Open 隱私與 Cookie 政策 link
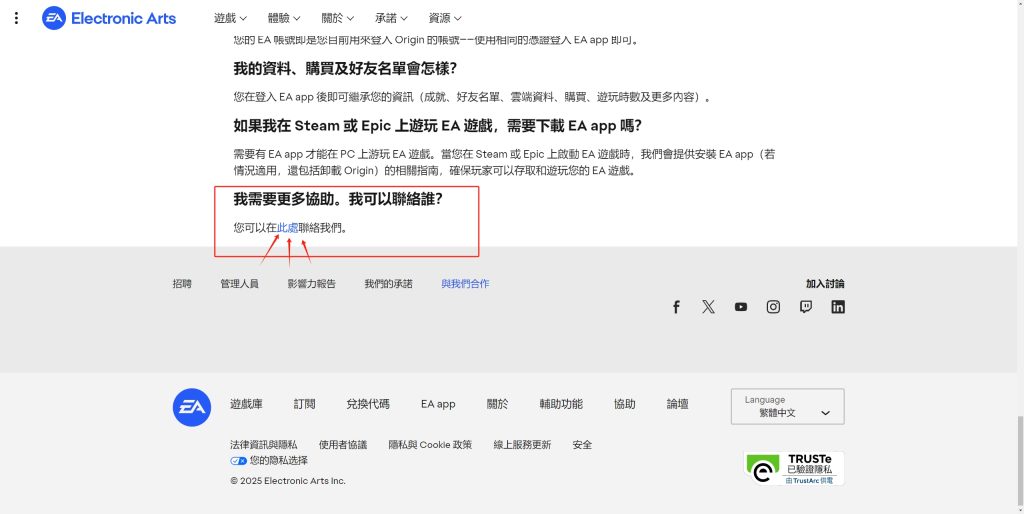Viewport: 1024px width, 514px height. click(430, 445)
